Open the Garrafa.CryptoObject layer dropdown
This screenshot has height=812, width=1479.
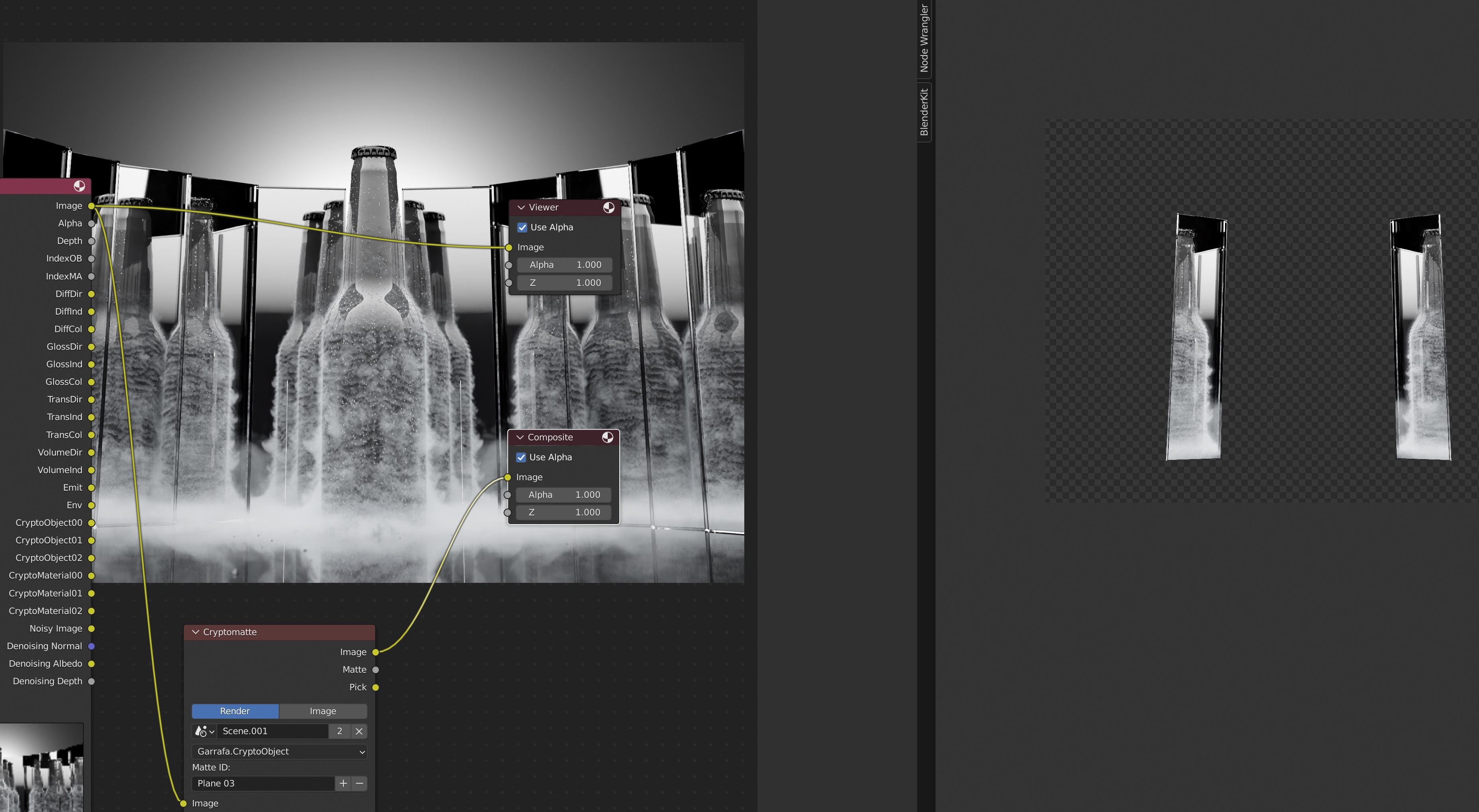click(279, 752)
